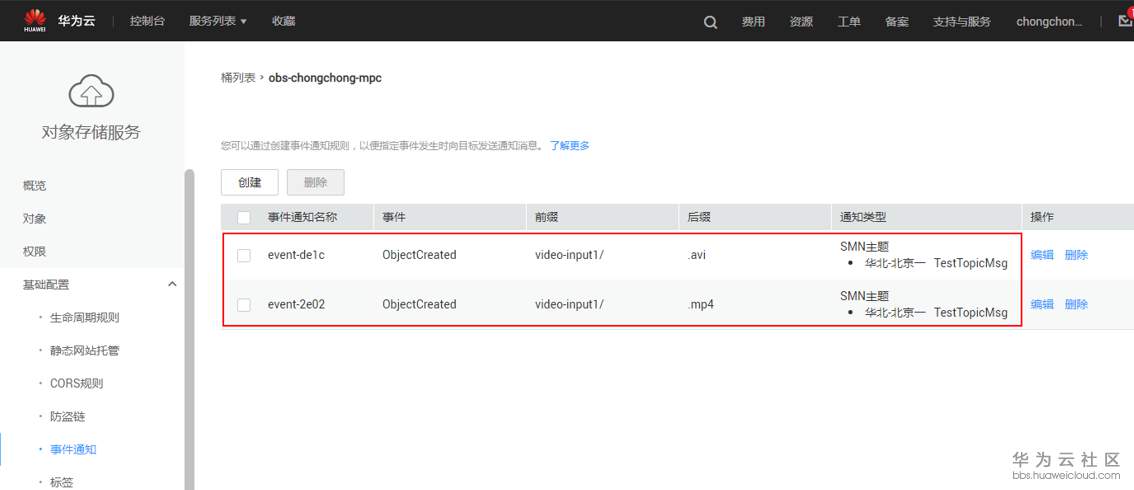The width and height of the screenshot is (1134, 490).
Task: Tick the event-2e02 row checkbox
Action: pos(244,305)
